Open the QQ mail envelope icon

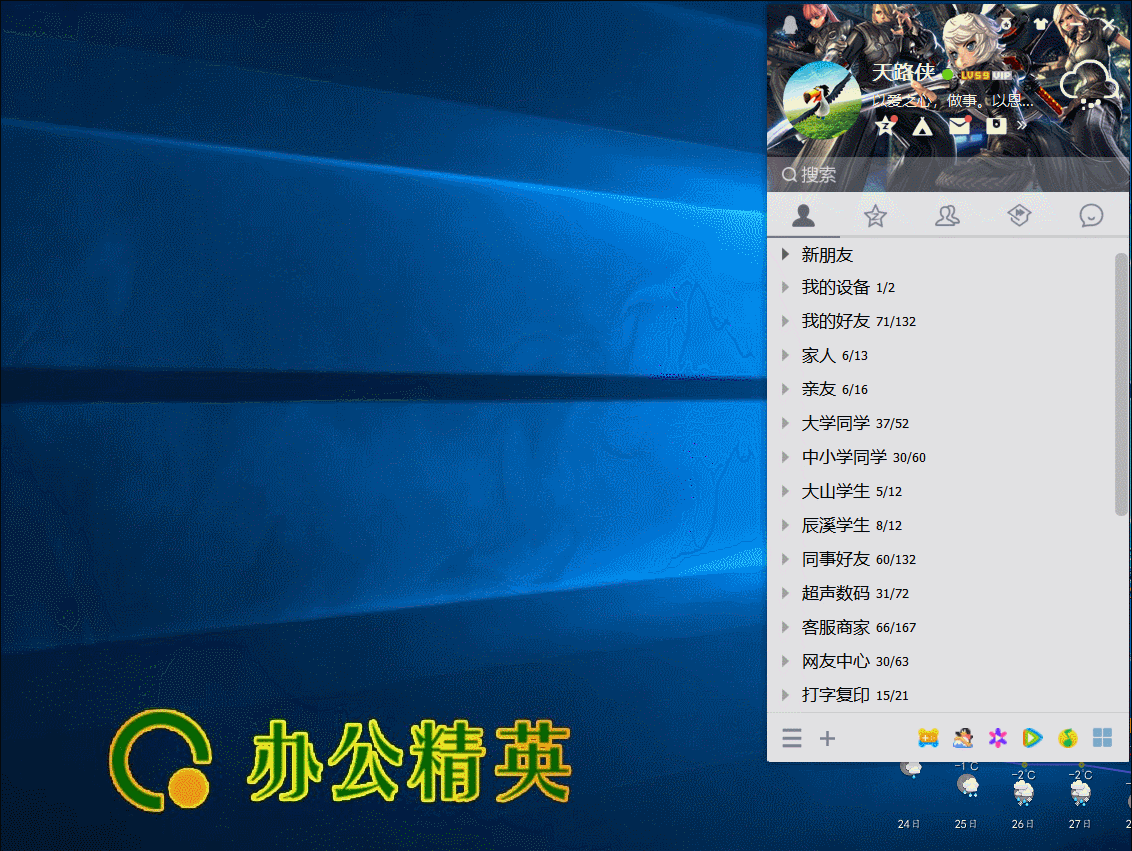pyautogui.click(x=959, y=126)
